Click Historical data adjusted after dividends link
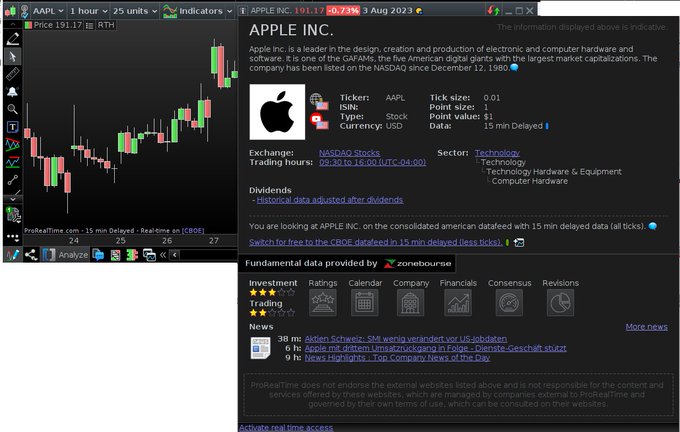The width and height of the screenshot is (680, 432). click(330, 200)
